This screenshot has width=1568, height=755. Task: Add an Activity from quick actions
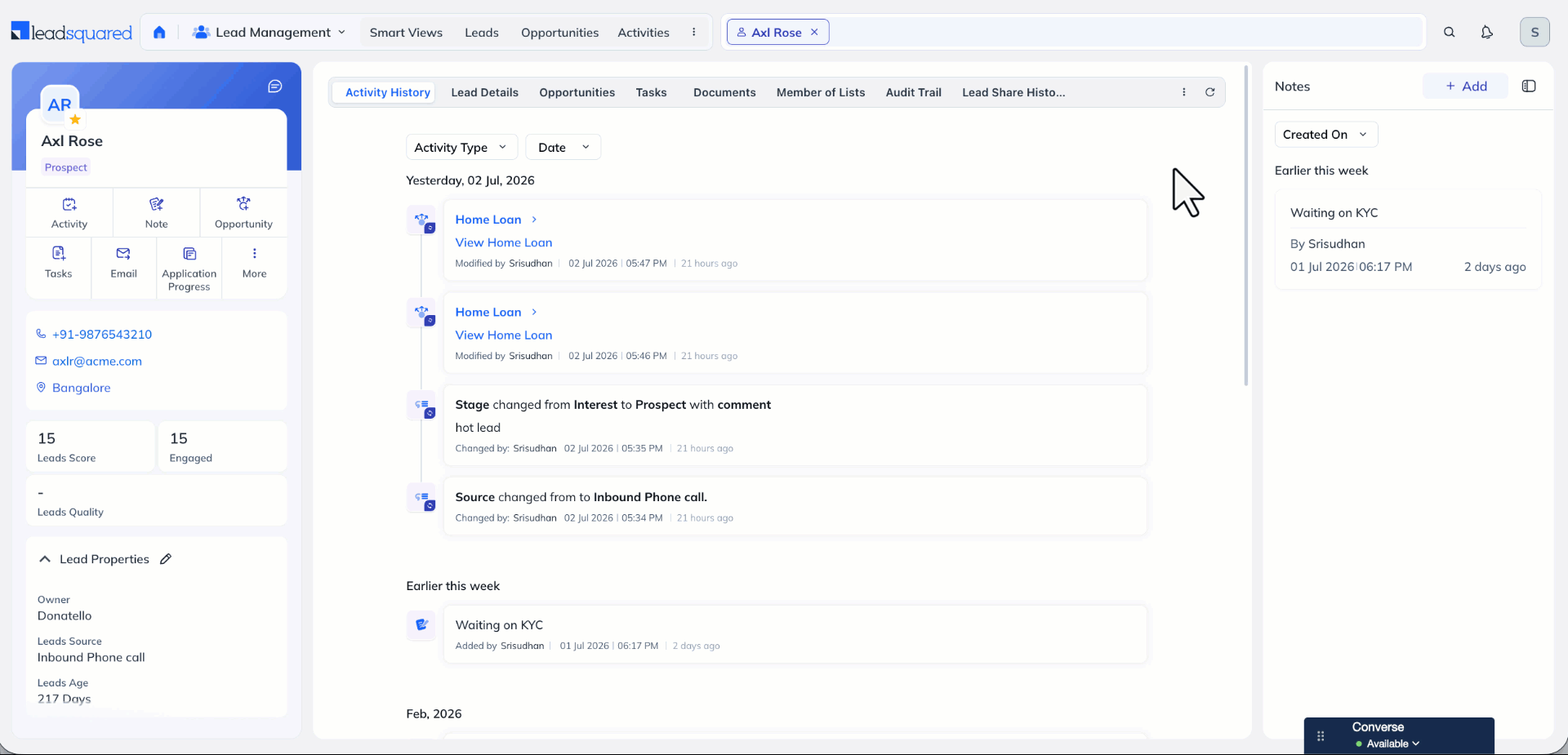[69, 212]
